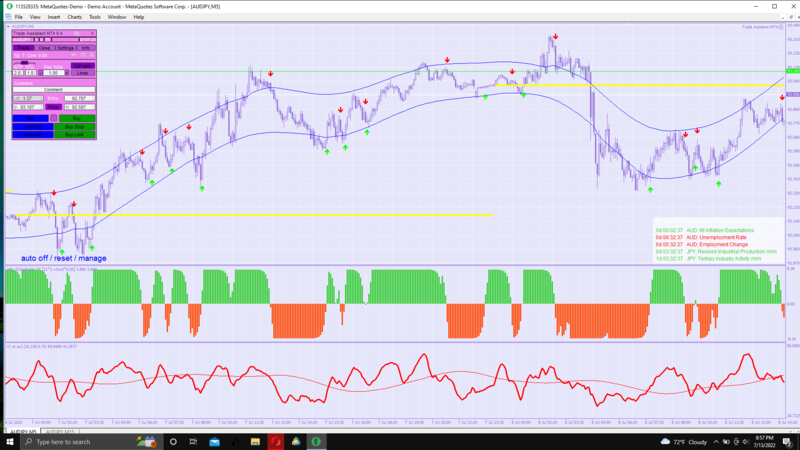This screenshot has width=800, height=450.
Task: Click the Buy Stop button
Action: coord(74,127)
